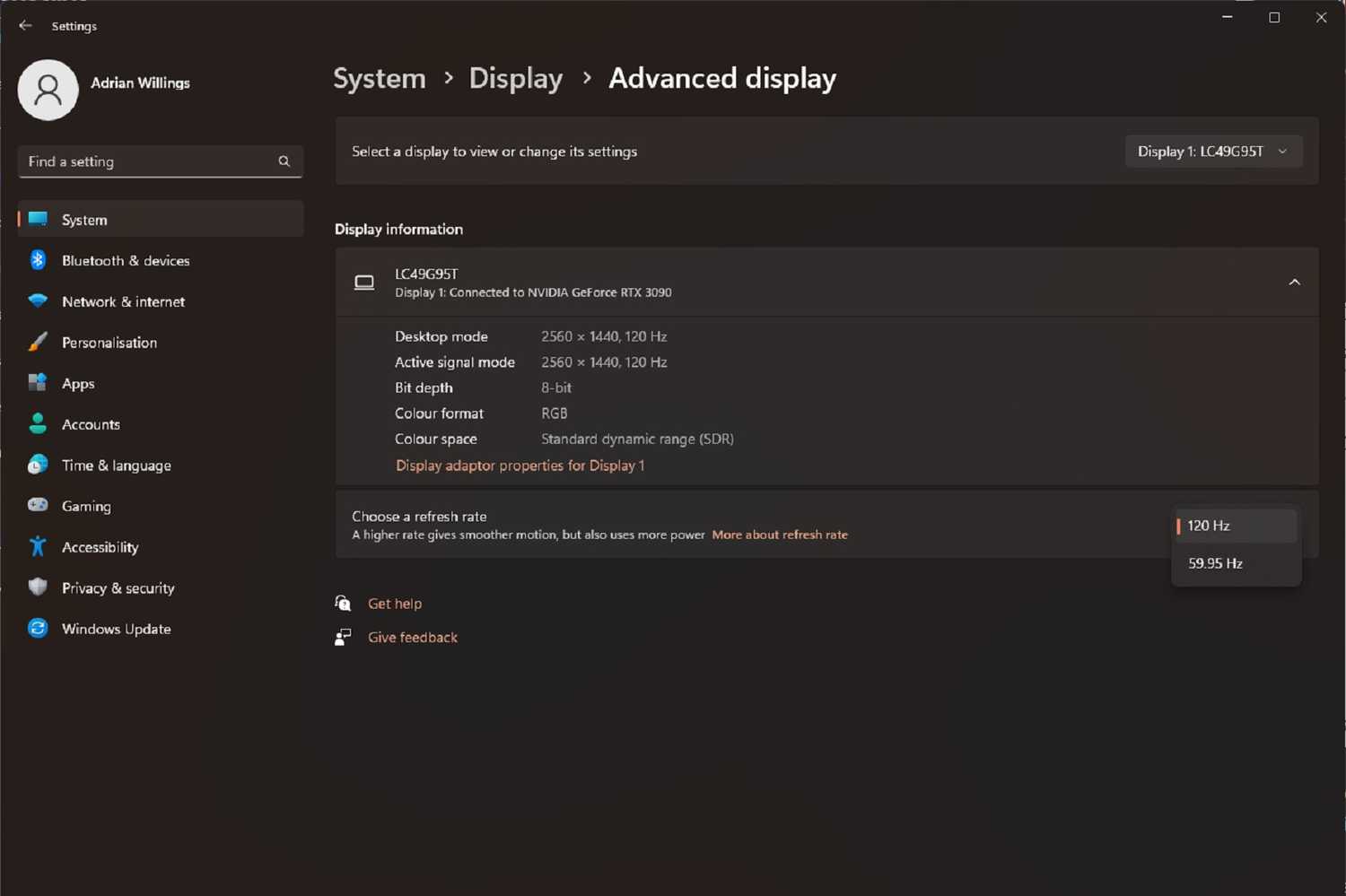Click the user profile avatar icon

click(48, 90)
